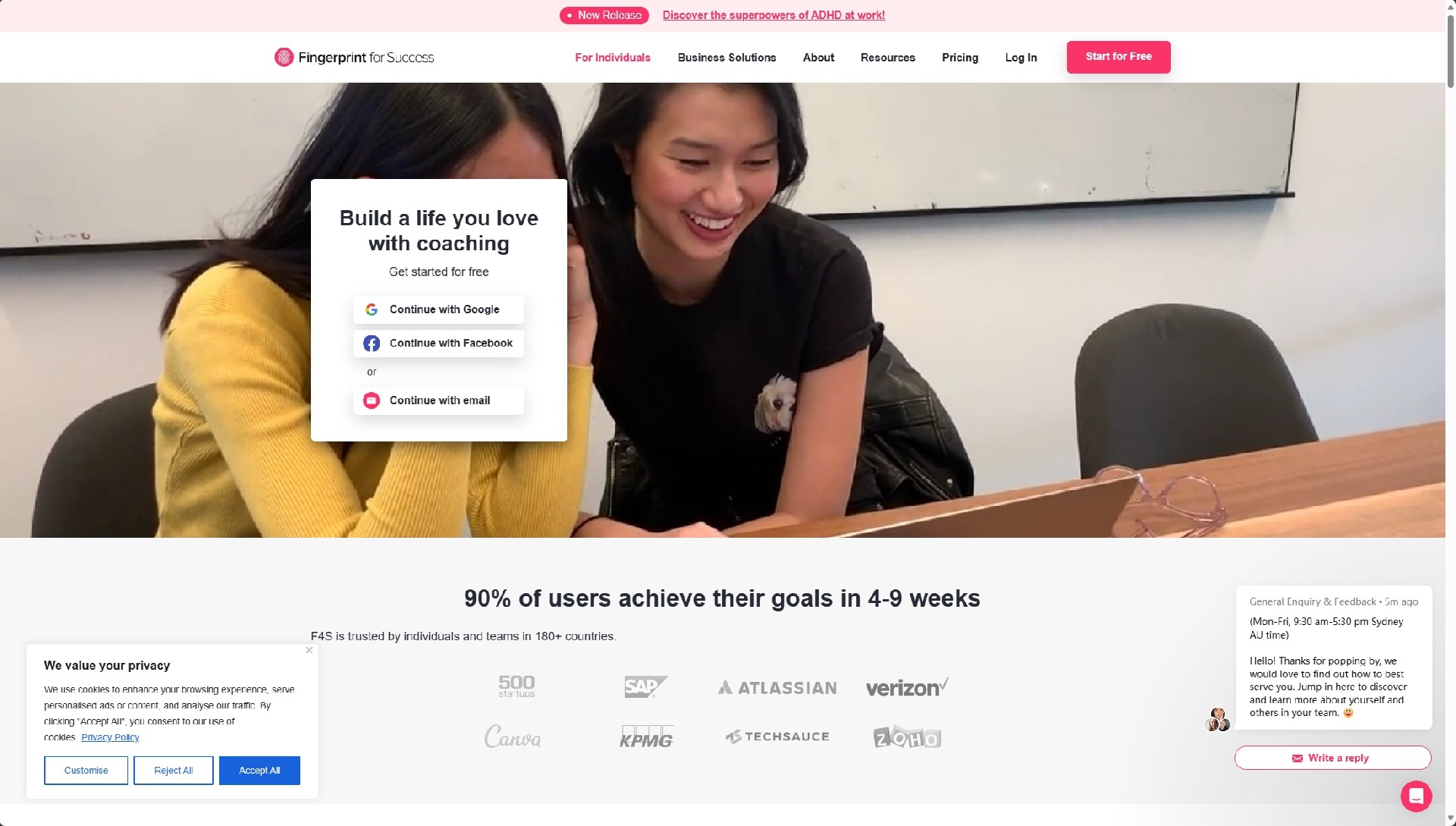
Task: Click the Fingerprint for Success logo icon
Action: (x=284, y=58)
